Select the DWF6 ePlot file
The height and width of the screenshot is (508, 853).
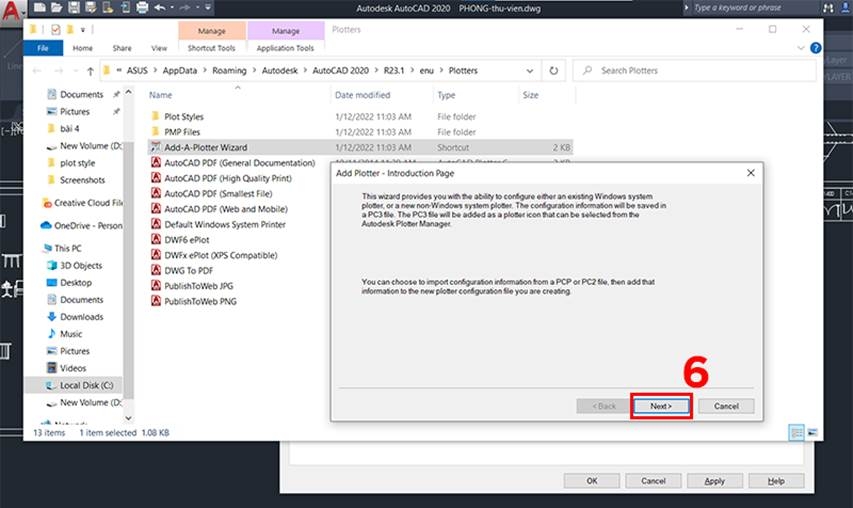[x=187, y=240]
